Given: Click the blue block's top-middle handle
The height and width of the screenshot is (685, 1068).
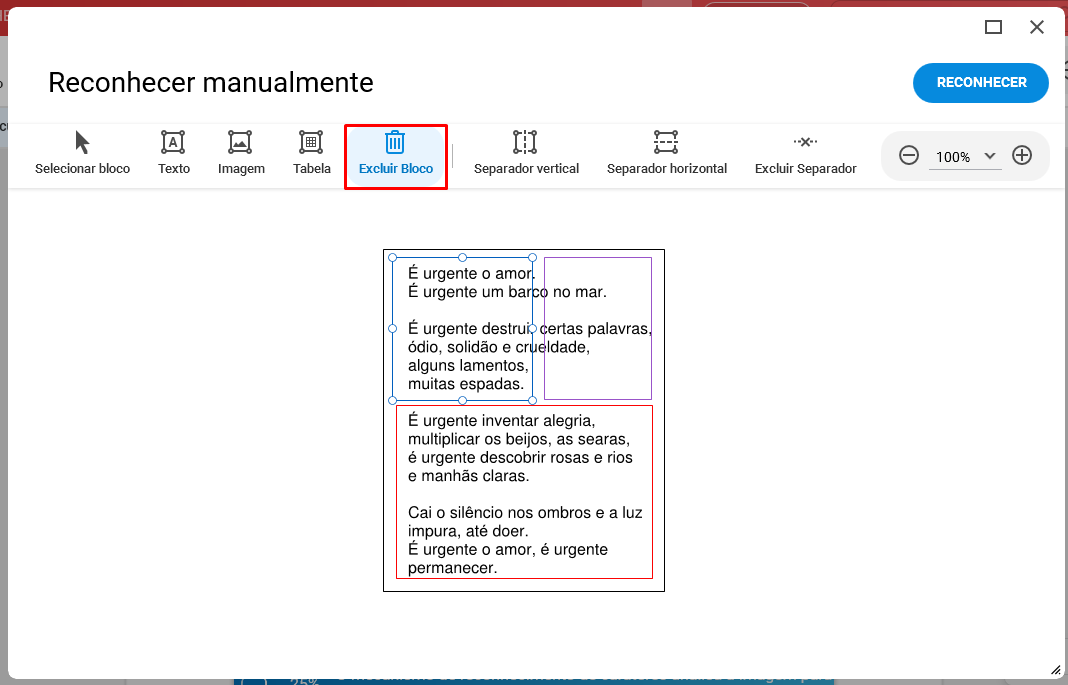Looking at the screenshot, I should click(x=462, y=257).
